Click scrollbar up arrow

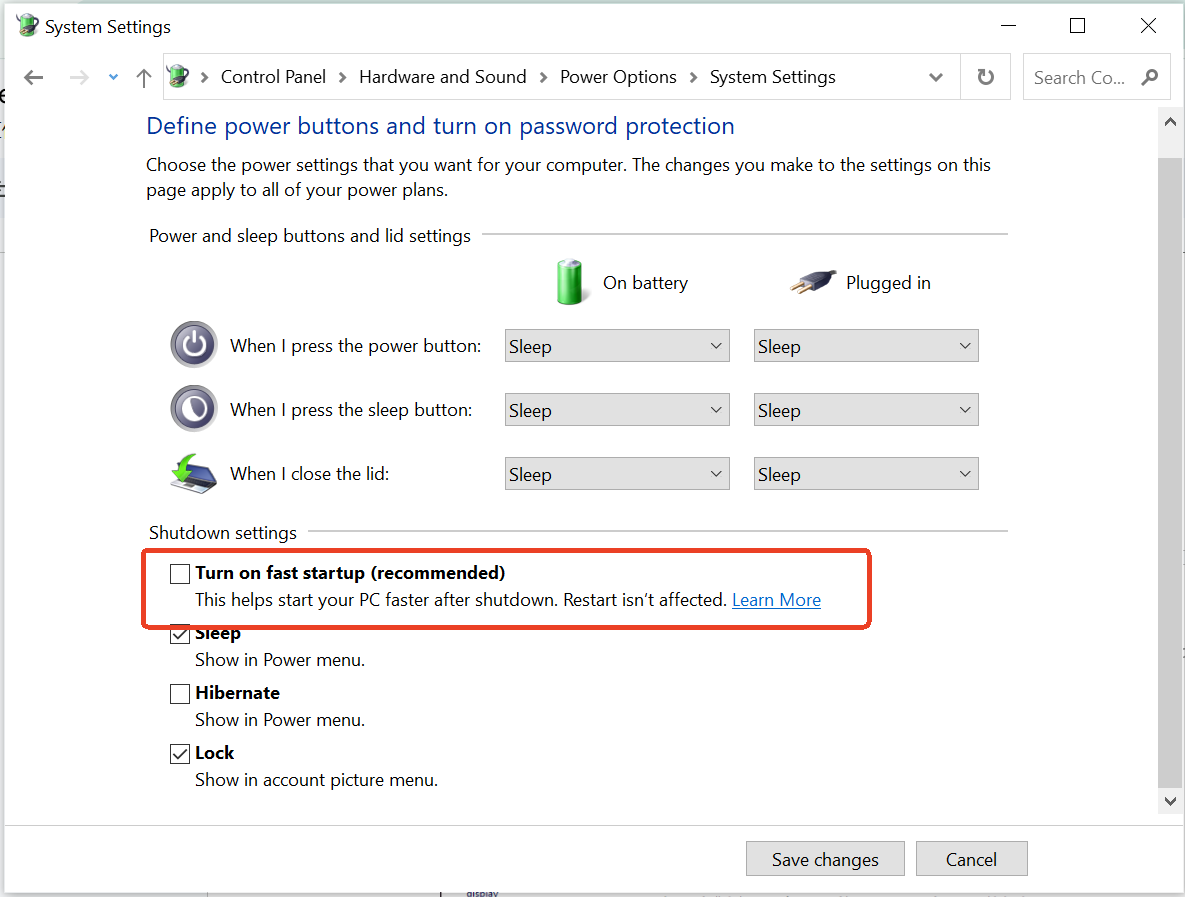(1170, 122)
